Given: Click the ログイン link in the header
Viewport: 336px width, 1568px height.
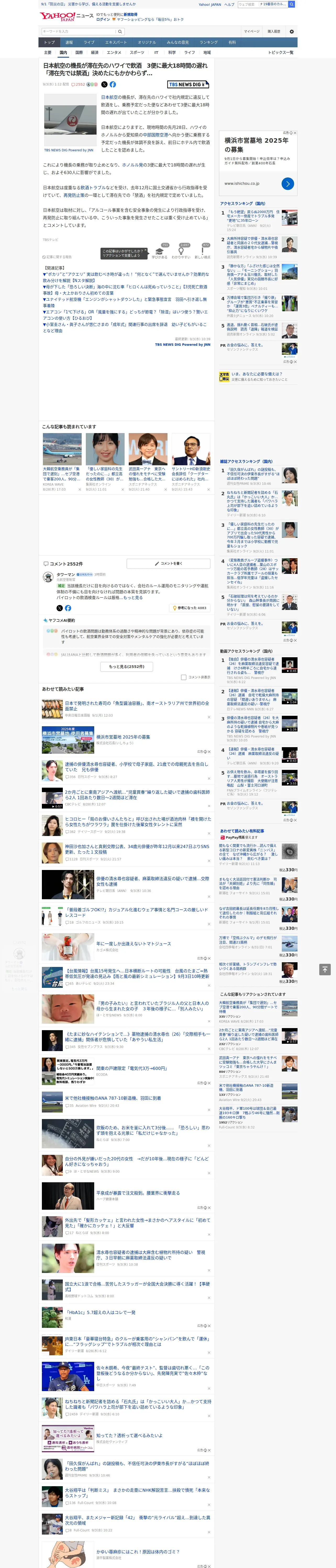Looking at the screenshot, I should pos(103,20).
